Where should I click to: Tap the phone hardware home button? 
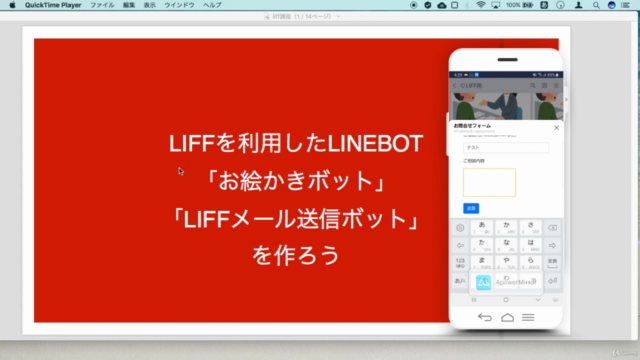point(507,317)
